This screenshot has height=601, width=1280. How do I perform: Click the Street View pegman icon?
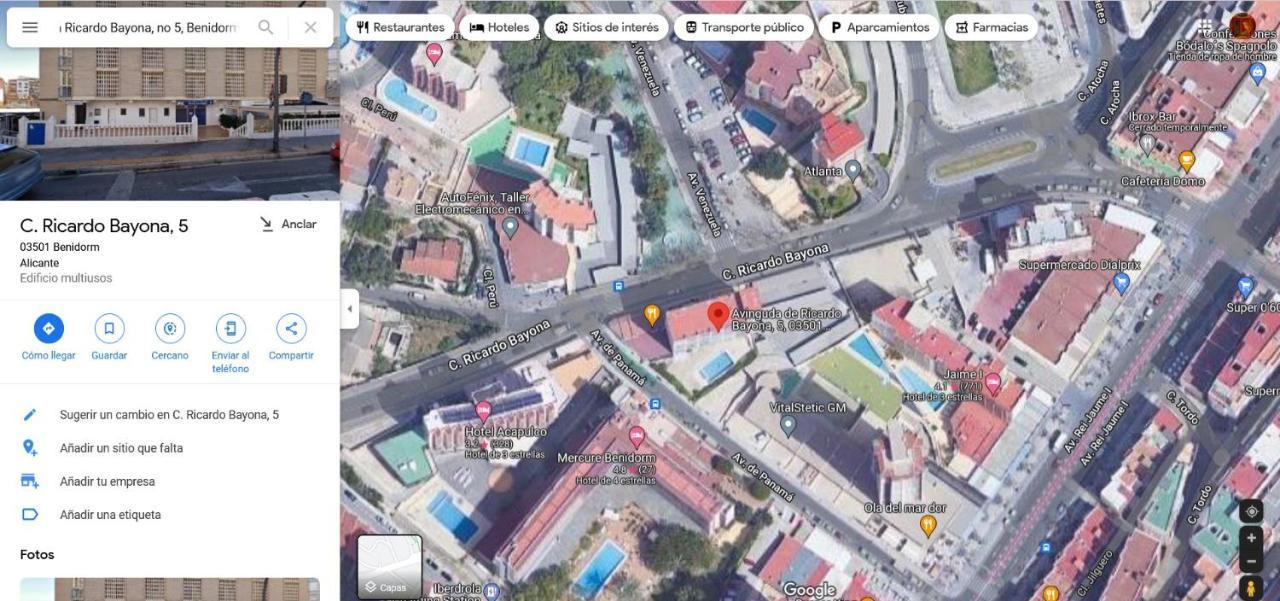pos(1251,588)
